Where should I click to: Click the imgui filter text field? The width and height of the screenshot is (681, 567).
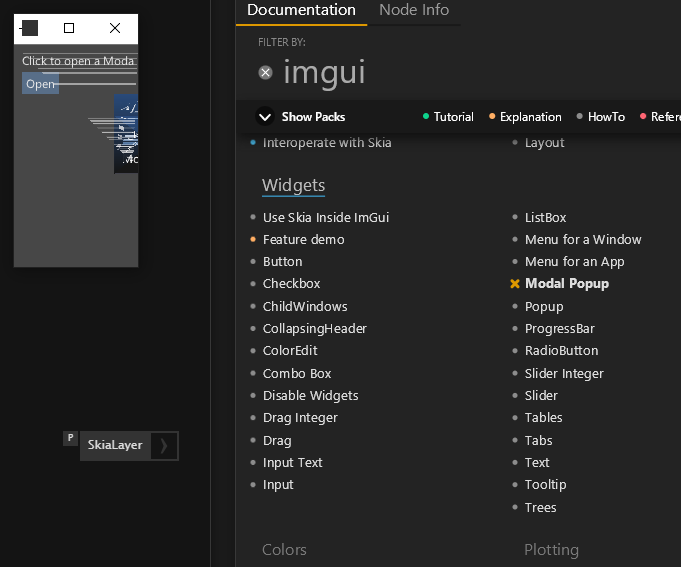(x=324, y=73)
